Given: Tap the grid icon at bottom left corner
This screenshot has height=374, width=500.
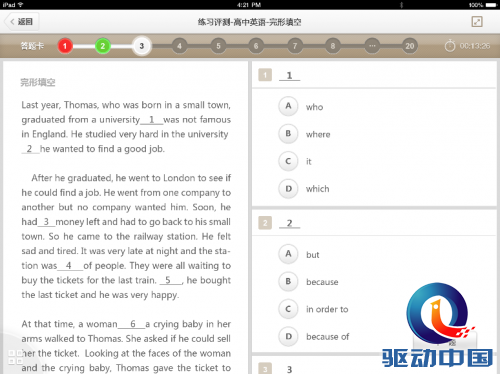Looking at the screenshot, I should tap(15, 357).
